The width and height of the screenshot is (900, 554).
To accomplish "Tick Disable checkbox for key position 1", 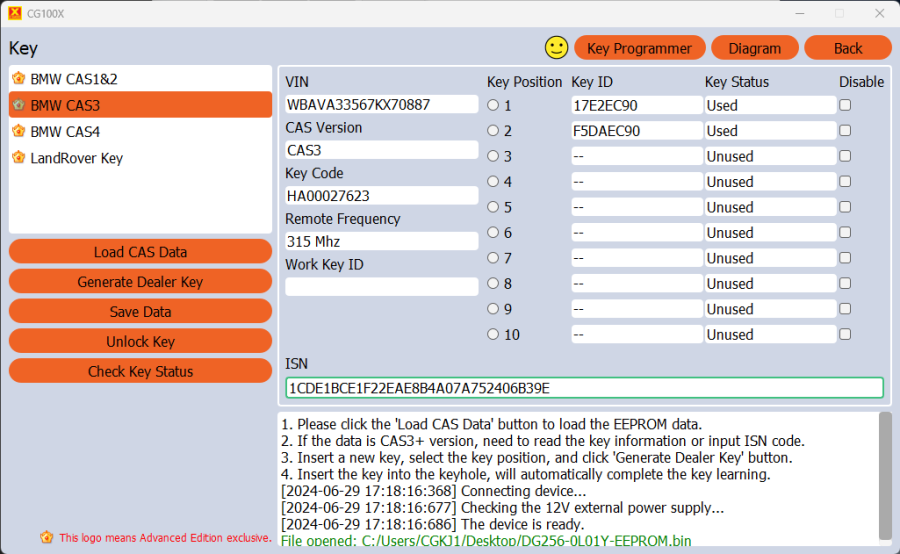I will [x=845, y=105].
